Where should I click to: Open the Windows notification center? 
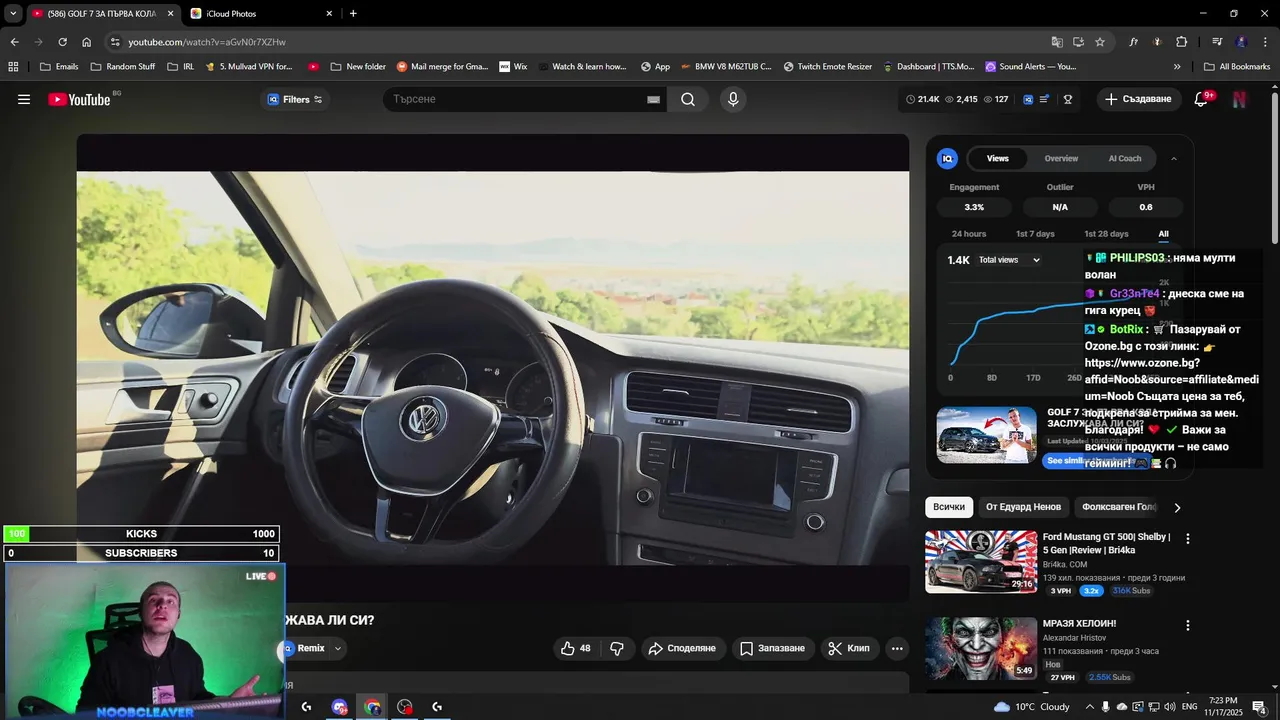(x=1259, y=707)
